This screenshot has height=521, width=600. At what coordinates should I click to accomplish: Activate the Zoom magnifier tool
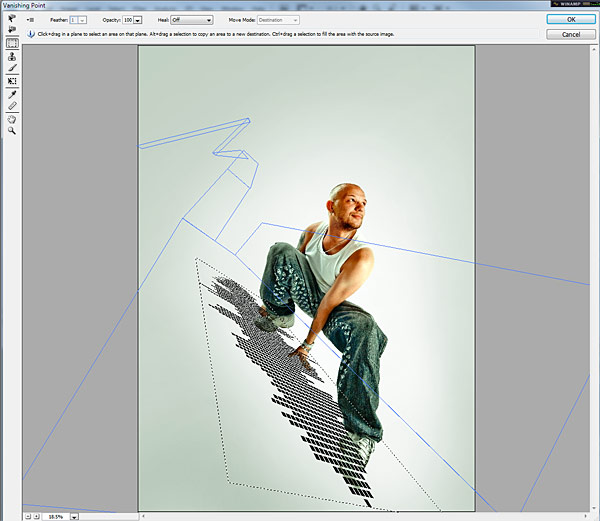coord(12,131)
